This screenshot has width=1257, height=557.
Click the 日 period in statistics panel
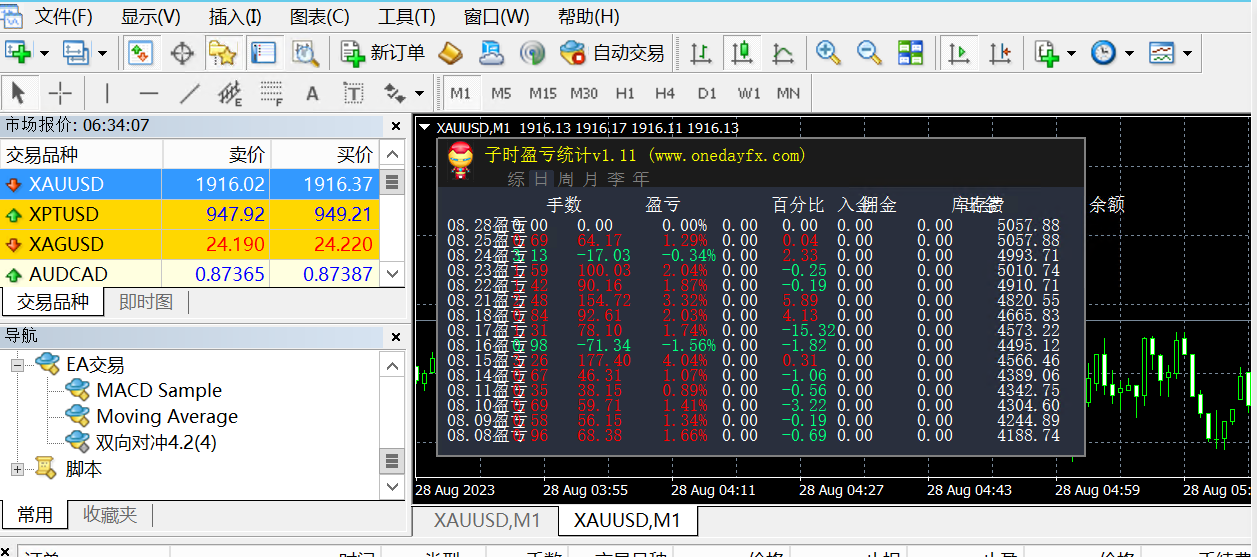(x=541, y=179)
